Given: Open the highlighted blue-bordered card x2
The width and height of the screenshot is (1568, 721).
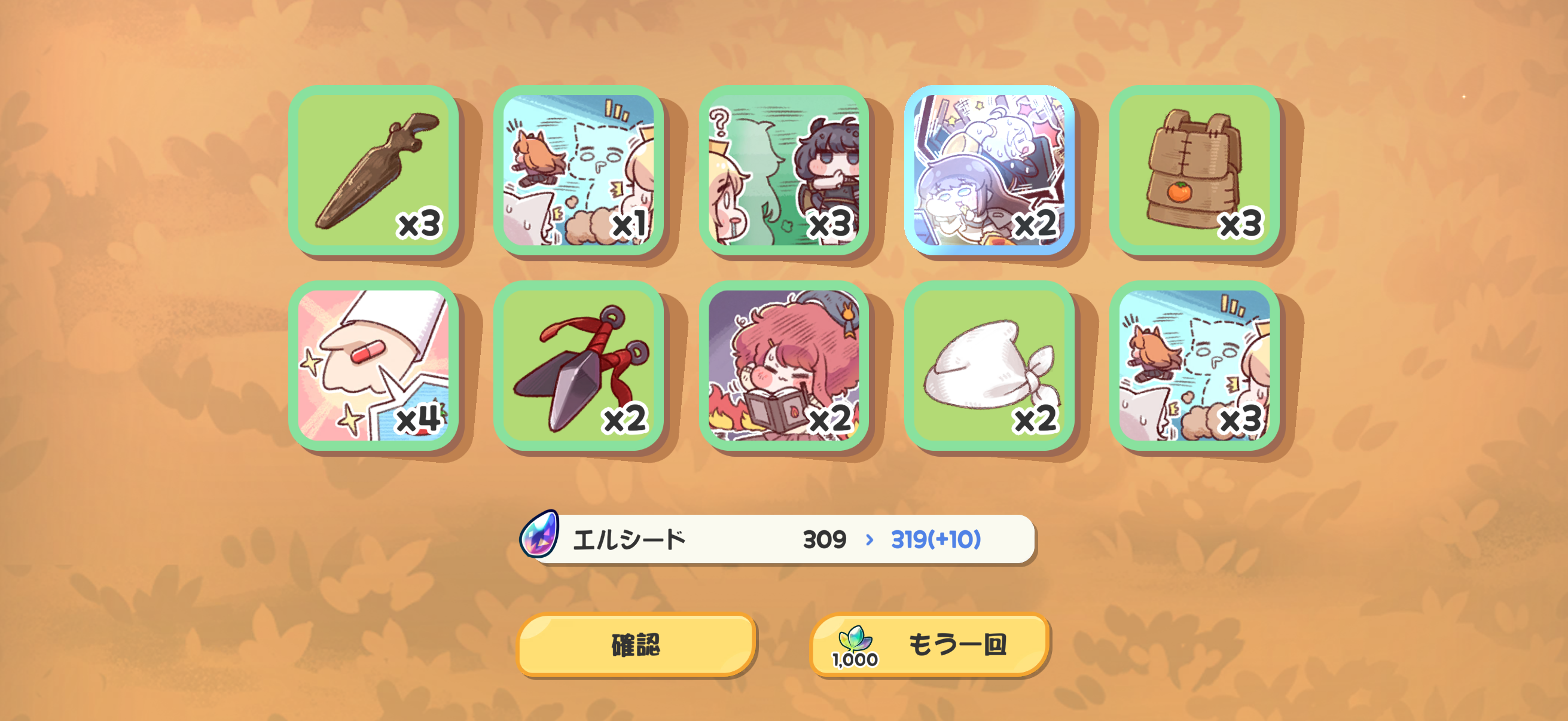Looking at the screenshot, I should tap(989, 170).
